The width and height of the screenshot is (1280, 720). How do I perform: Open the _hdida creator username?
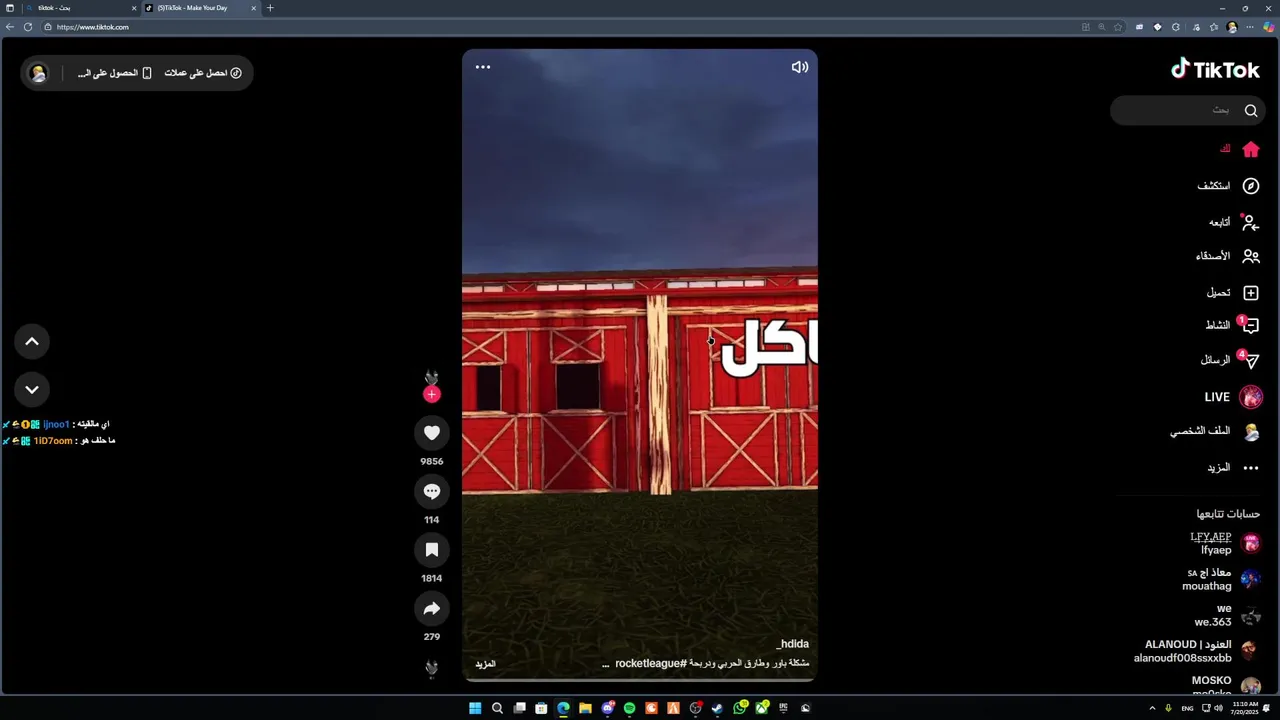point(792,644)
